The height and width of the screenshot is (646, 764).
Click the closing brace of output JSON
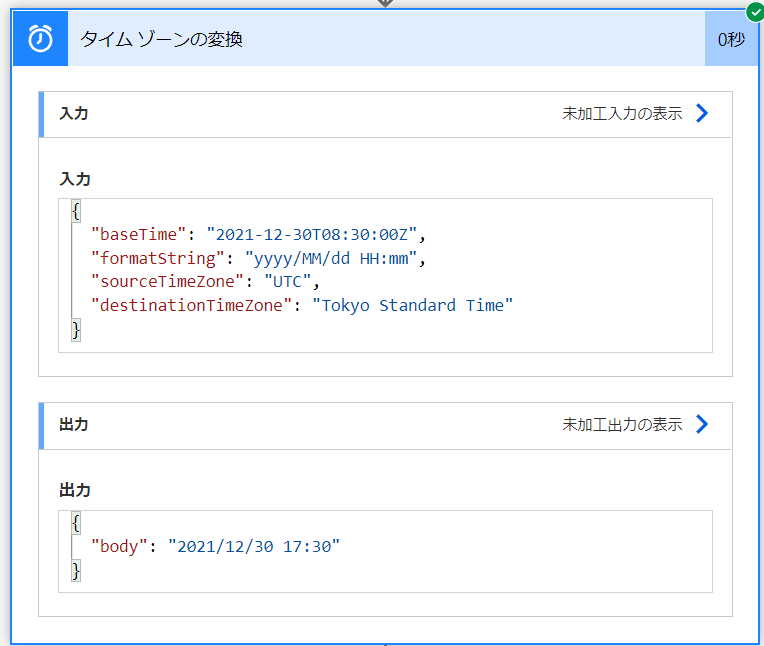point(76,570)
